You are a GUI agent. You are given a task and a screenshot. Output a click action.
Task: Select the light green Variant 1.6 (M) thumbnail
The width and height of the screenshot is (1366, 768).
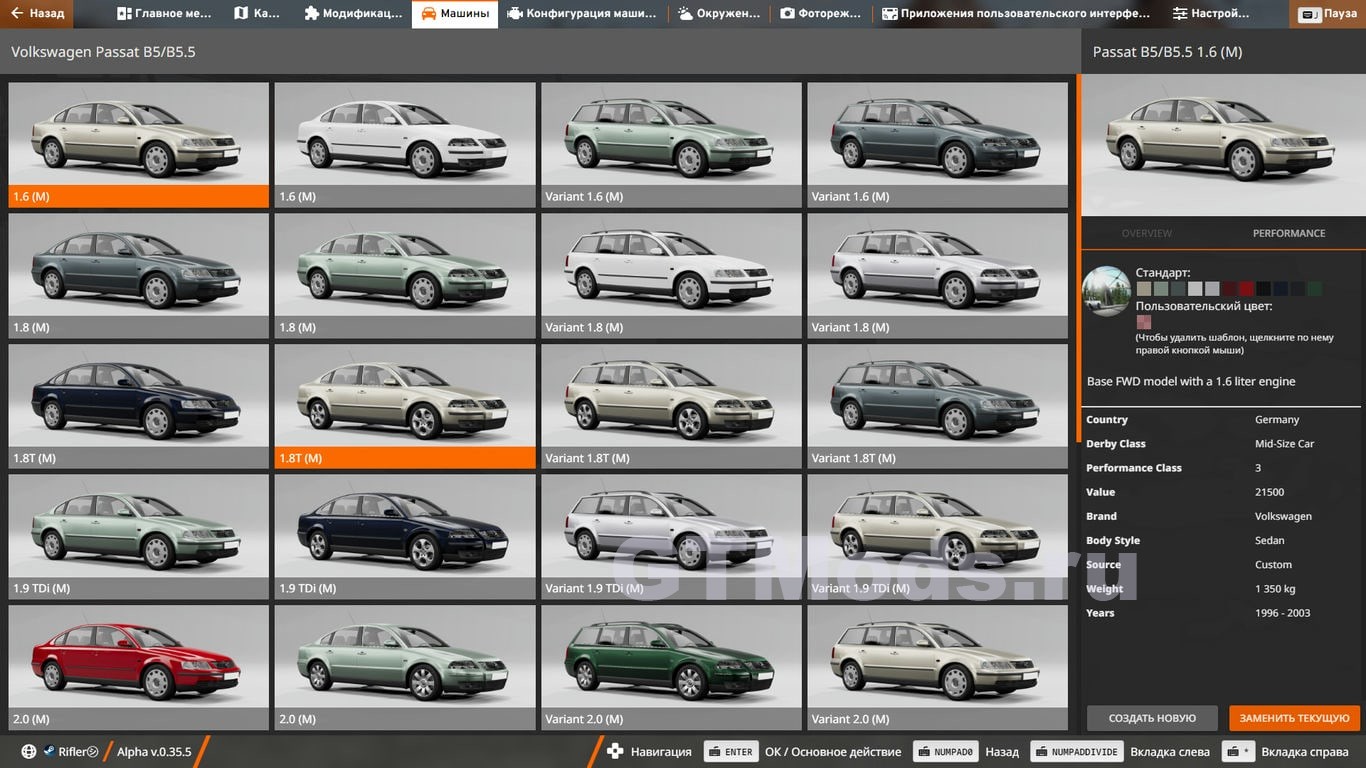click(x=671, y=145)
